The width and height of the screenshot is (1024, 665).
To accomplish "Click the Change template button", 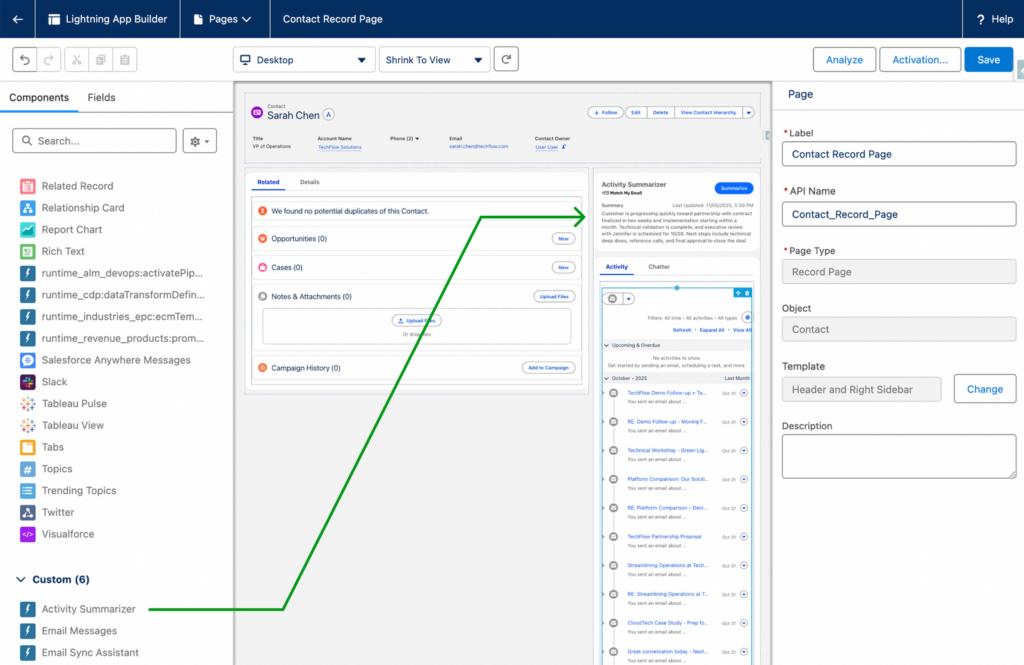I will [x=984, y=389].
